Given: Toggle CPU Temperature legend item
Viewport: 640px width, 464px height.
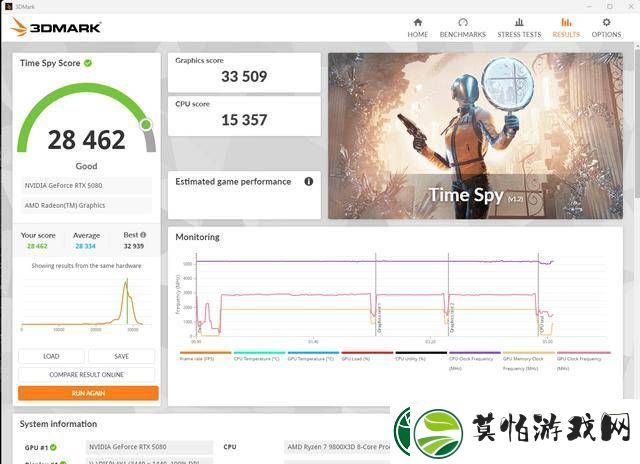Looking at the screenshot, I should (x=259, y=356).
